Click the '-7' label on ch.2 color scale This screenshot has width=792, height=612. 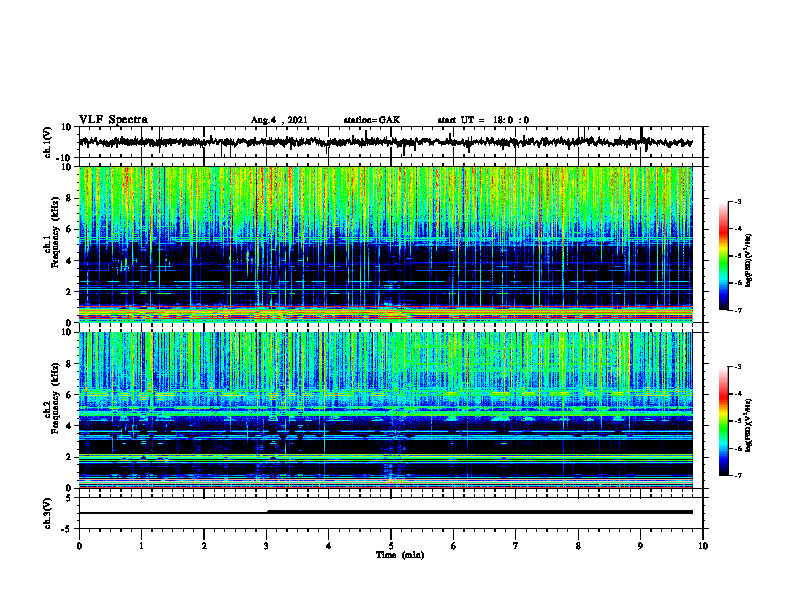tap(738, 475)
